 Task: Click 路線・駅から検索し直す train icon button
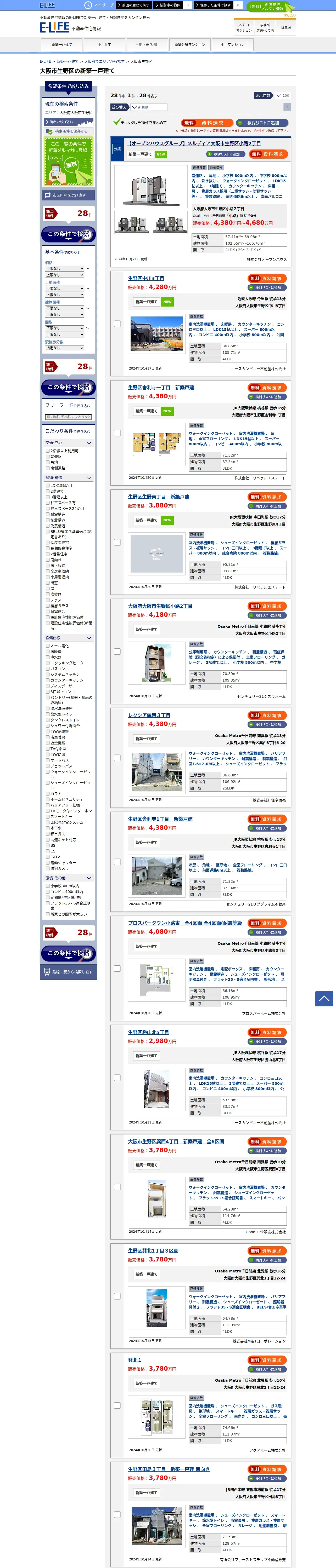tap(68, 972)
